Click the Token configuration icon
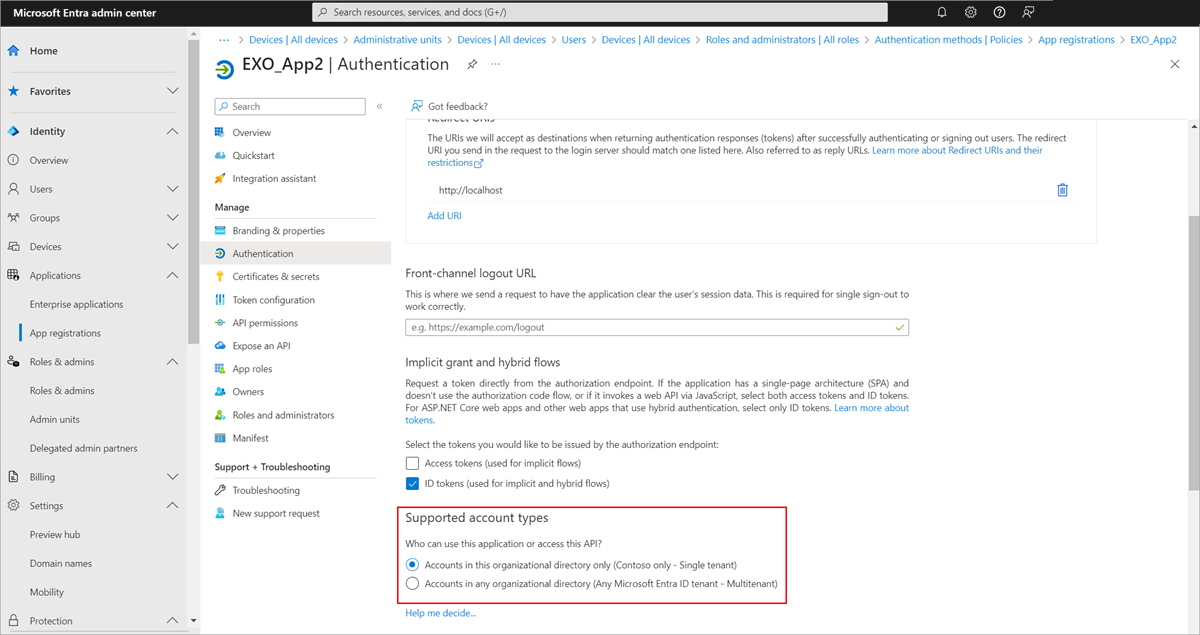 point(220,299)
